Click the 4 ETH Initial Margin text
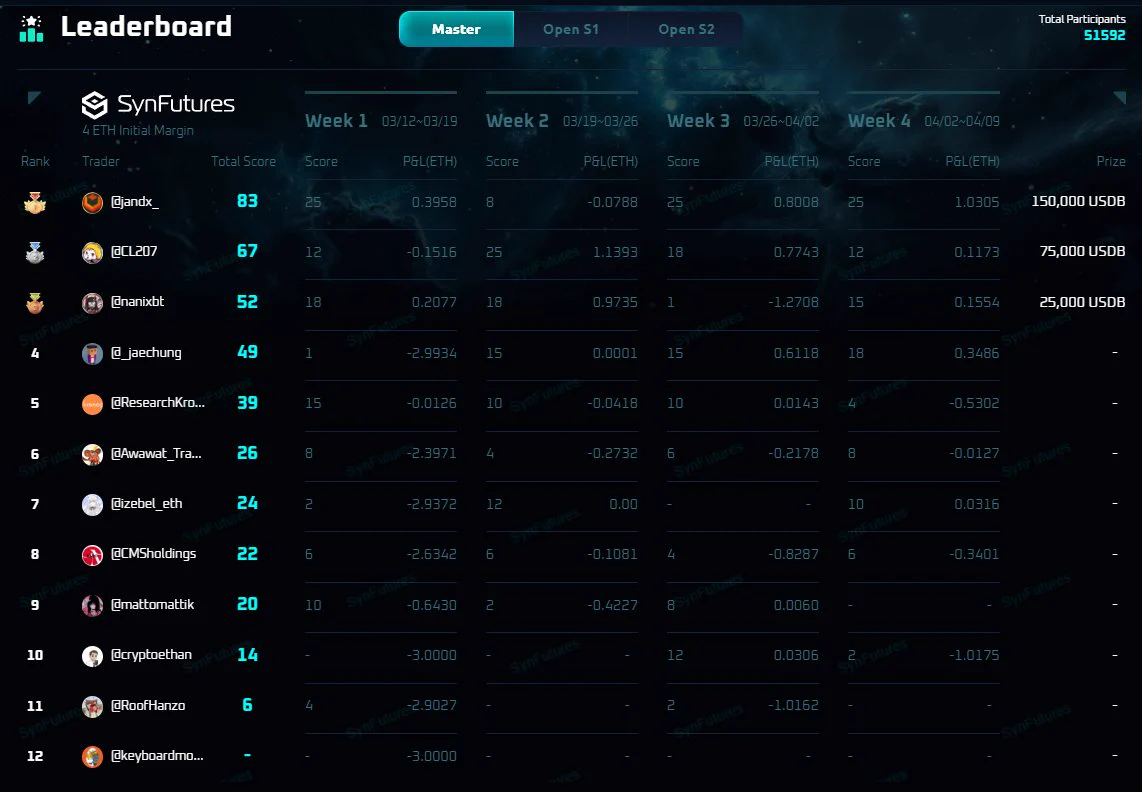Viewport: 1142px width, 792px height. point(138,131)
